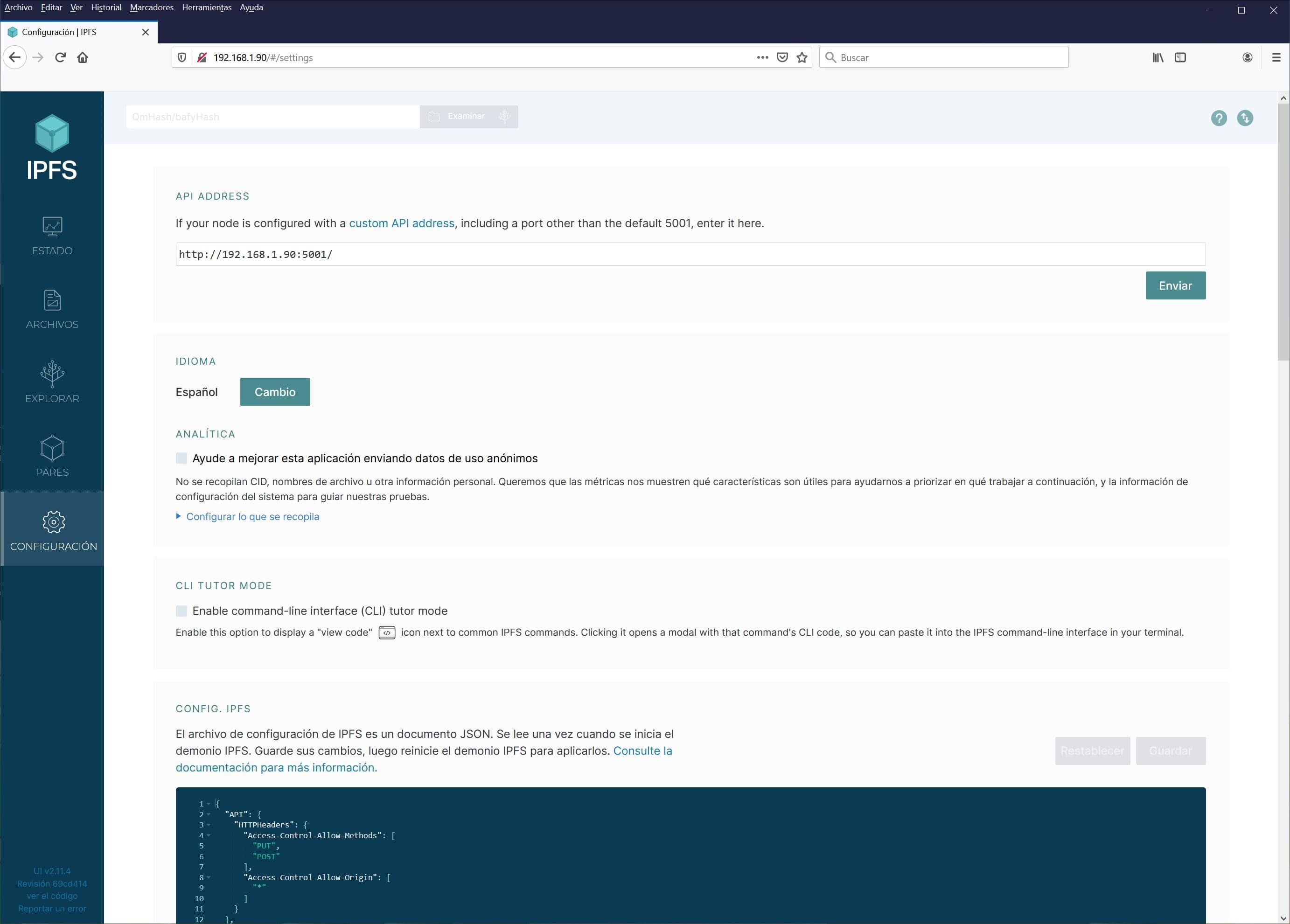Screen dimensions: 1290x924
Task: Enable anonymous usage data checkbox
Action: point(181,459)
